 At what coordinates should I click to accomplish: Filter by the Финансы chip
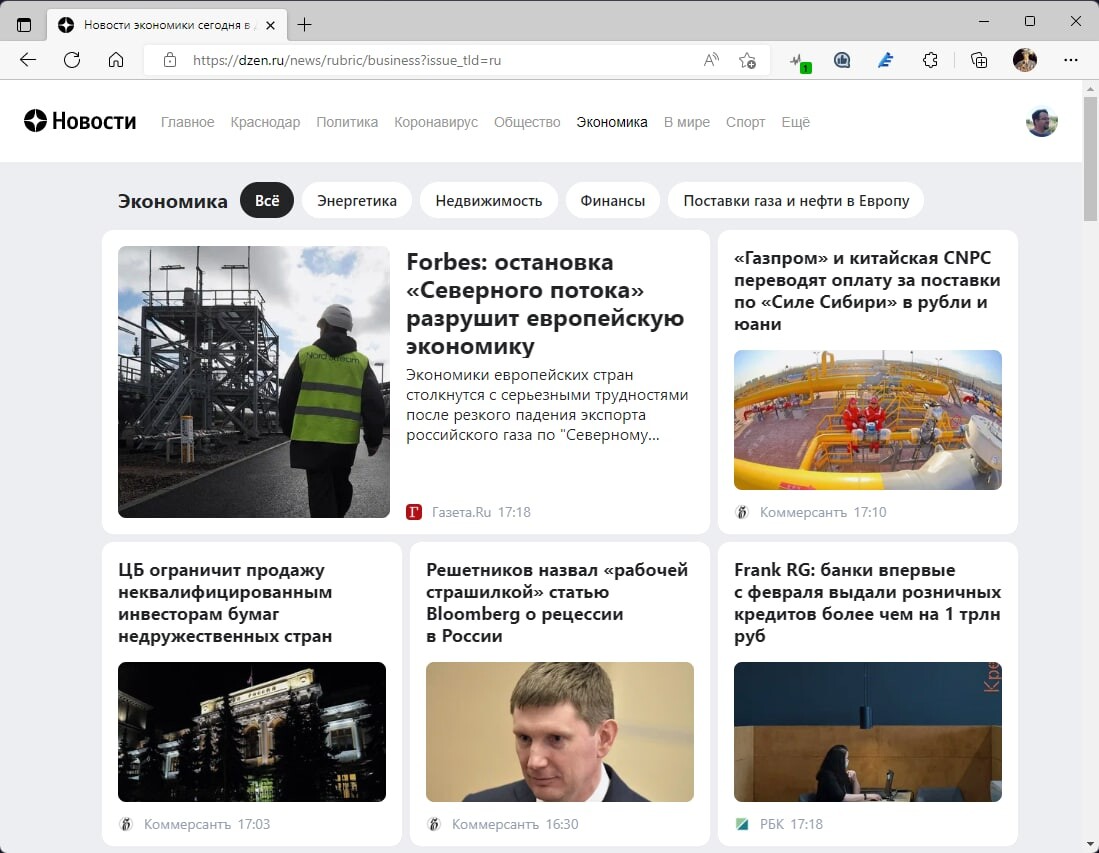(613, 200)
